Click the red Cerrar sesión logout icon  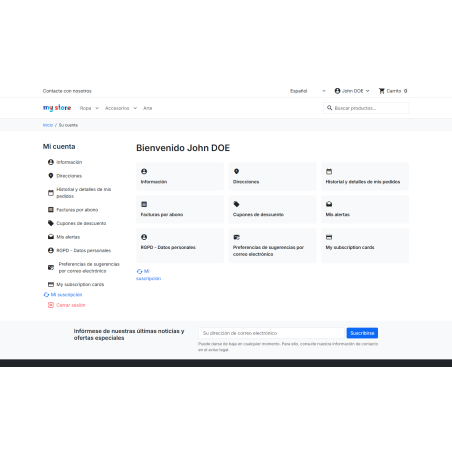point(51,305)
